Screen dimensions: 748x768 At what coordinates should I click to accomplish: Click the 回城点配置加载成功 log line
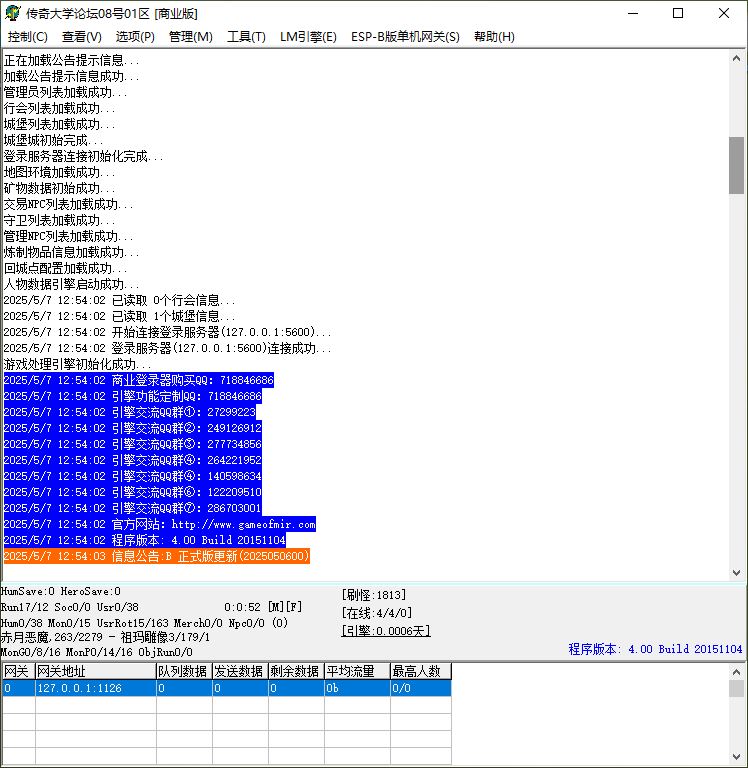click(x=66, y=268)
